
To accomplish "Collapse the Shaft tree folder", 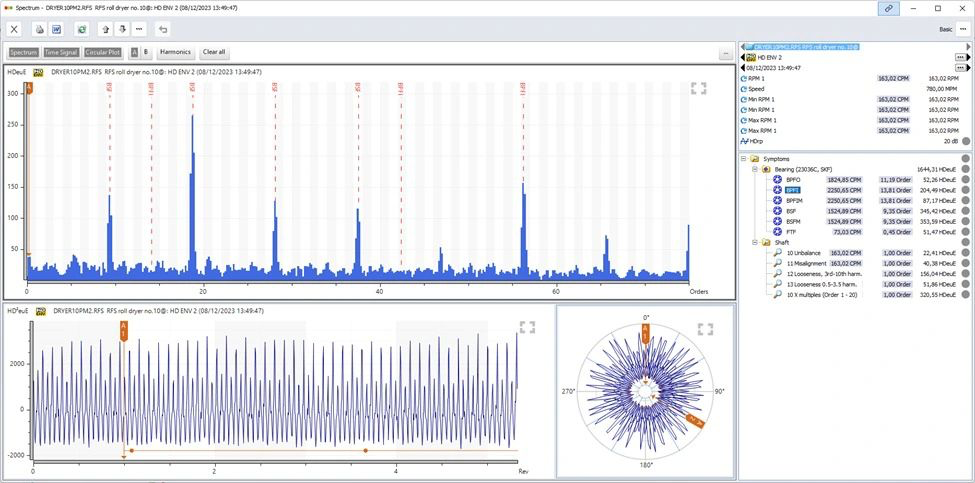I will [754, 242].
